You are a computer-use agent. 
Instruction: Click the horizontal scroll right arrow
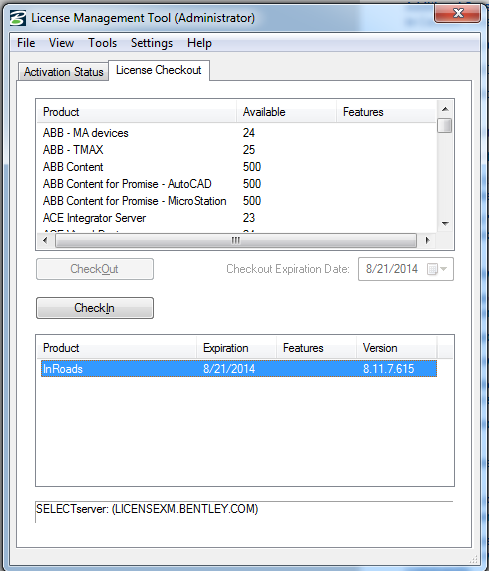(x=427, y=240)
